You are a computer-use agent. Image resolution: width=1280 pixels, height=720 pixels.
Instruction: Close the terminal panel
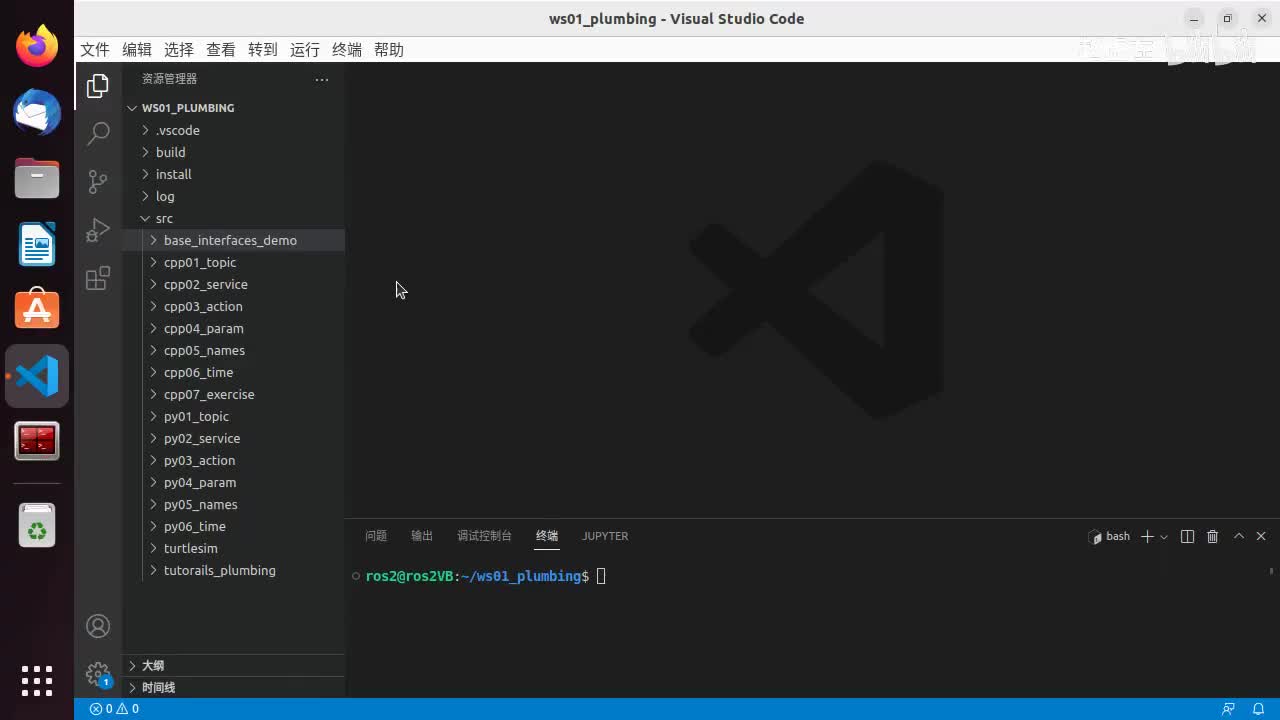tap(1261, 536)
